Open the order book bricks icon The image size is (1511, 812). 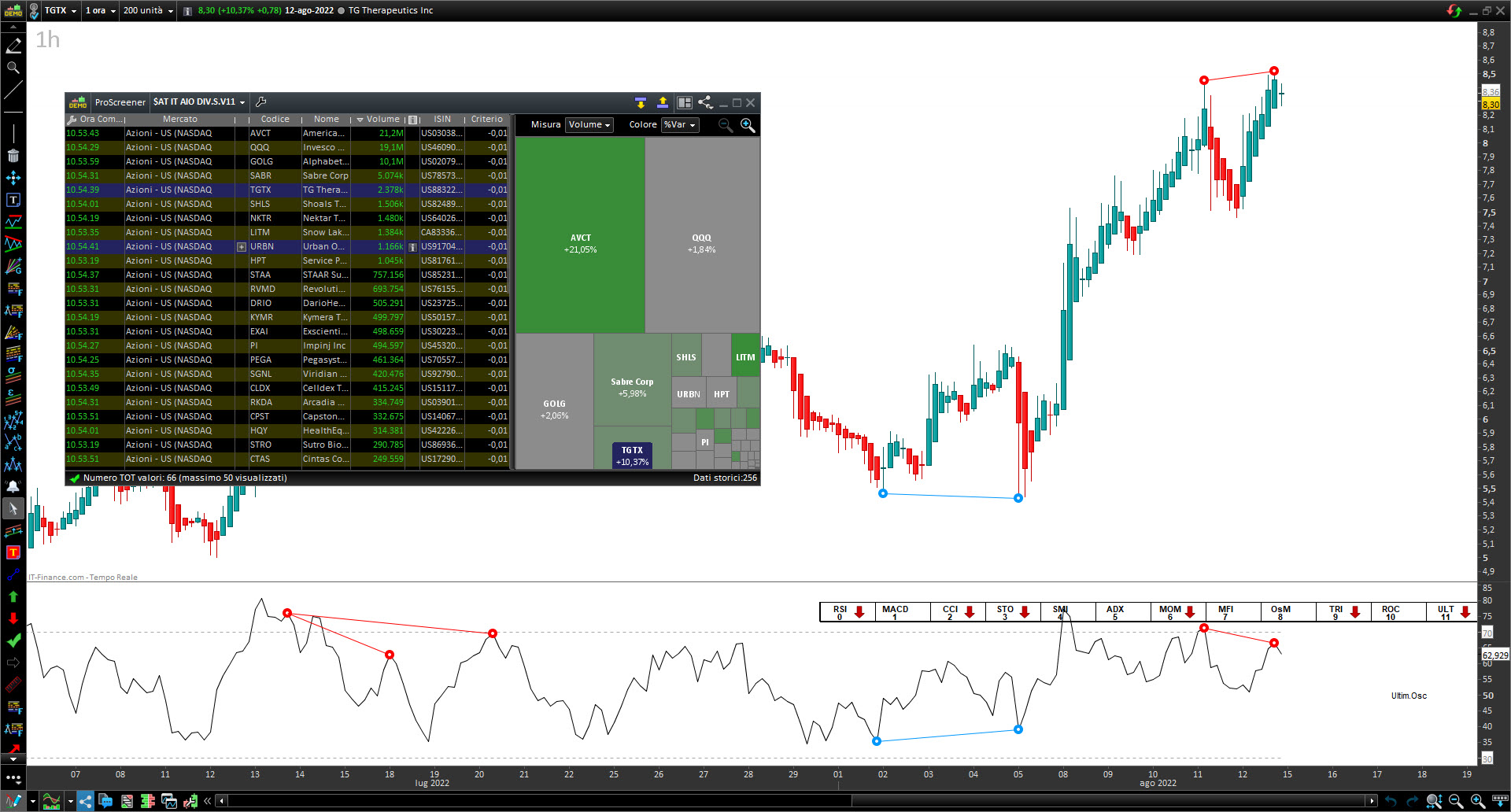point(147,801)
